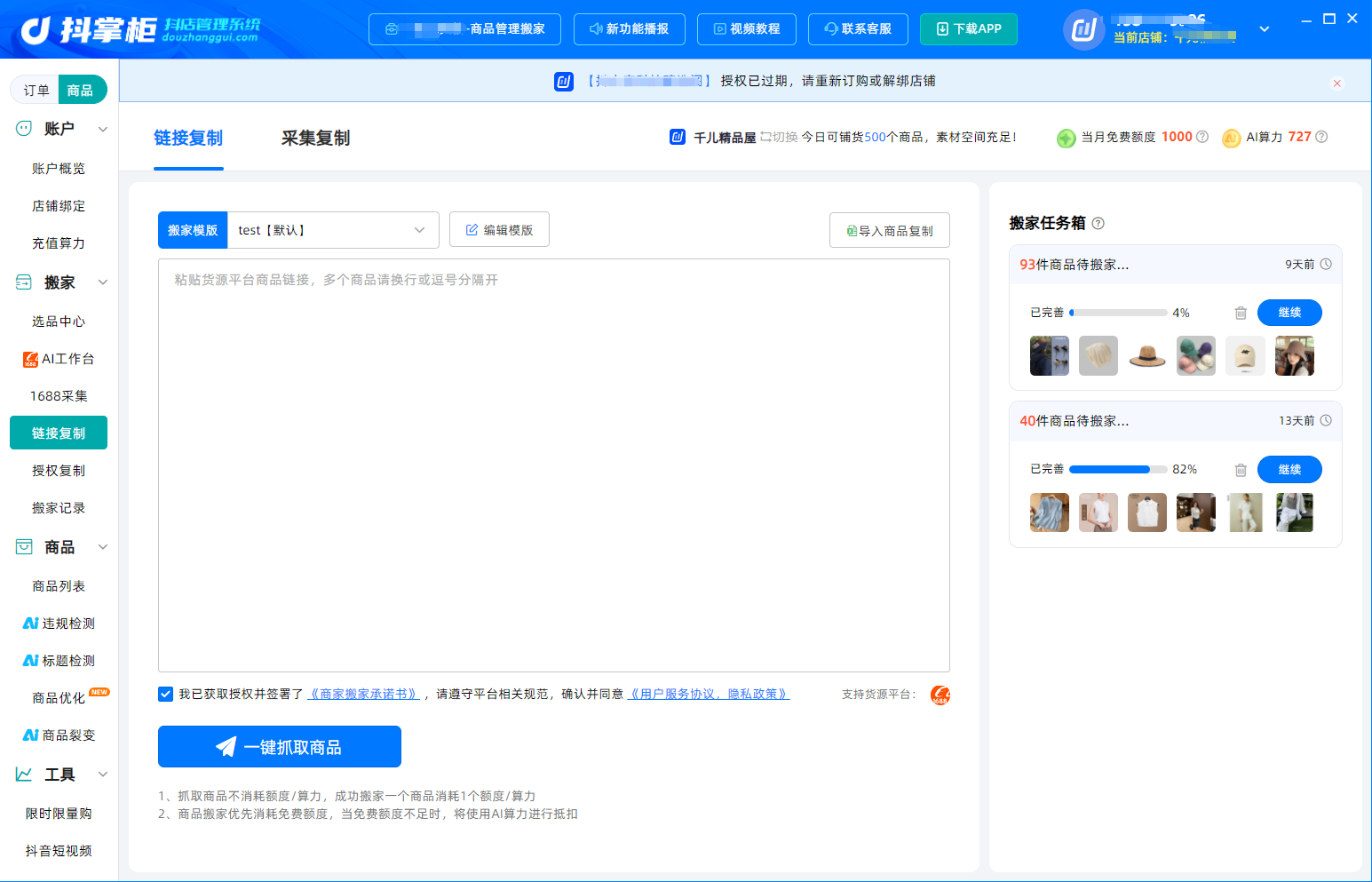Screen dimensions: 1372x882
Task: Click the AI工作台 sidebar entry
Action: click(x=59, y=359)
